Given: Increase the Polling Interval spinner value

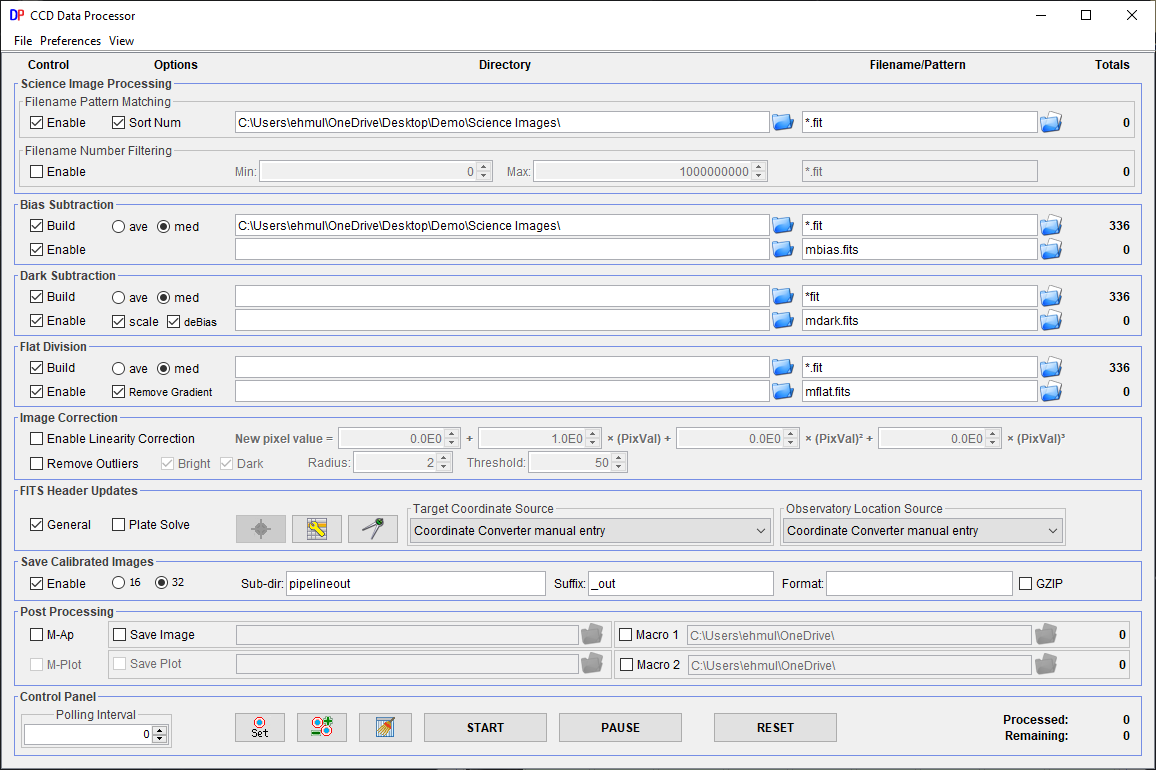Looking at the screenshot, I should click(160, 729).
